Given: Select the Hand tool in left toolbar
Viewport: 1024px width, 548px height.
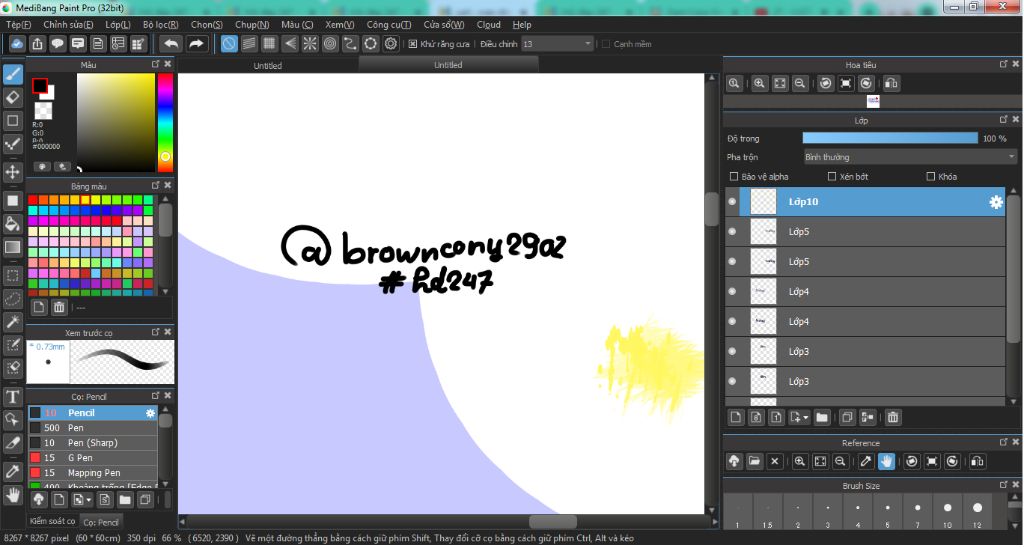Looking at the screenshot, I should click(x=12, y=495).
